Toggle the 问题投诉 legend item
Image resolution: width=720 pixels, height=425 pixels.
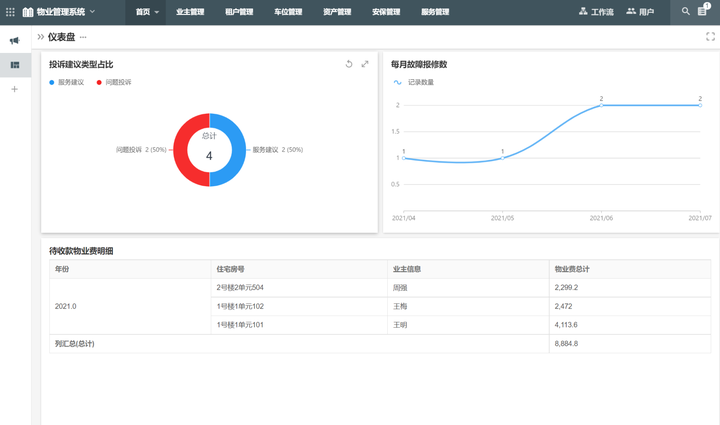pos(114,82)
